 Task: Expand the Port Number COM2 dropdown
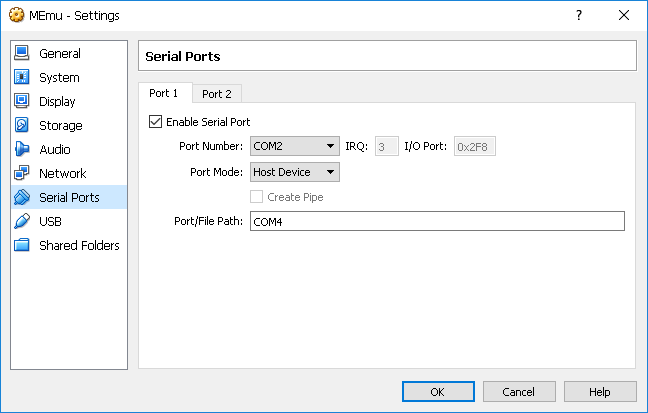(x=295, y=147)
